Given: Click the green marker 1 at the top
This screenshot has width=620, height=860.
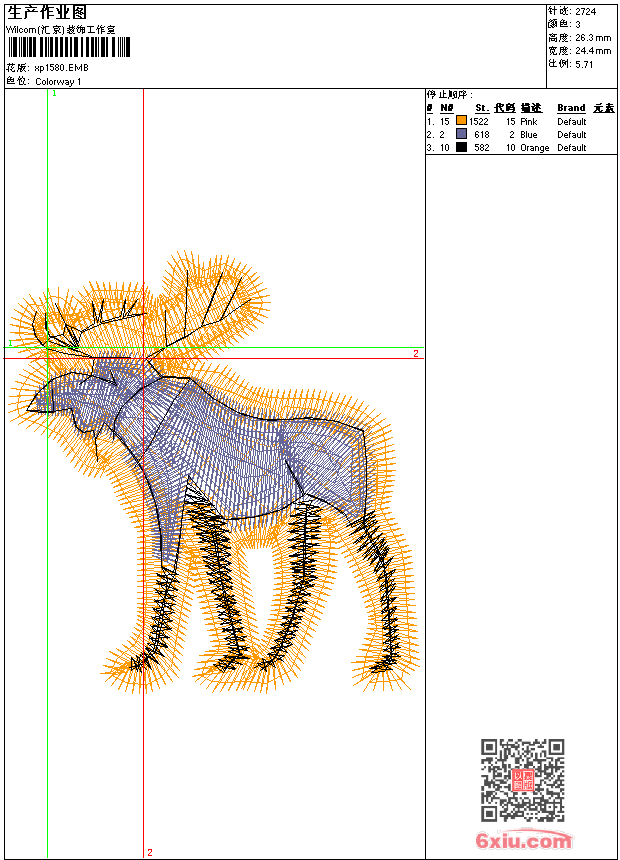Looking at the screenshot, I should [54, 93].
